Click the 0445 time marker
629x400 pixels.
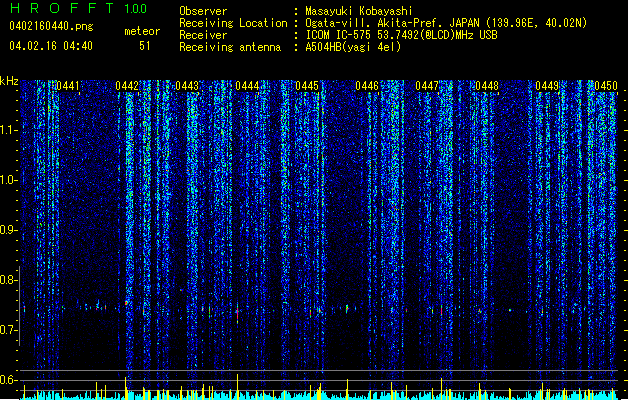click(307, 86)
